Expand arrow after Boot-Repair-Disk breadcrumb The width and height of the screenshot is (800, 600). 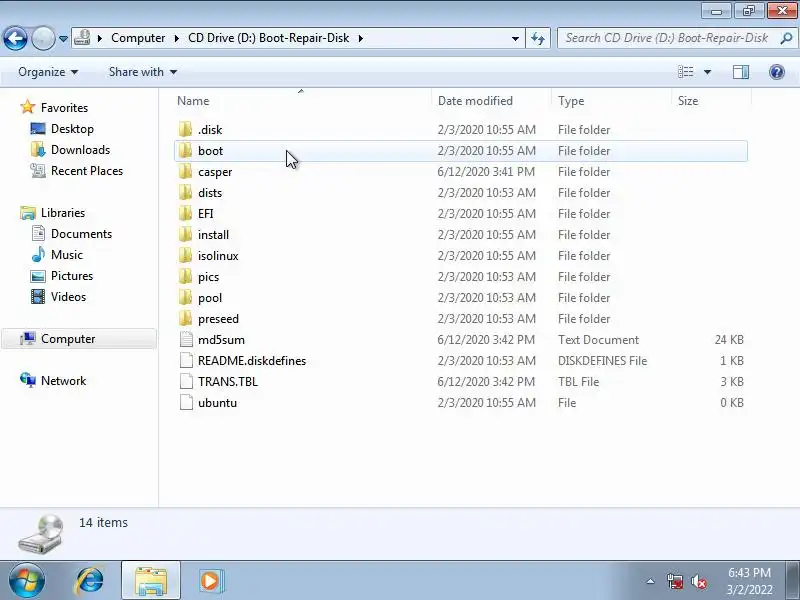tap(360, 38)
